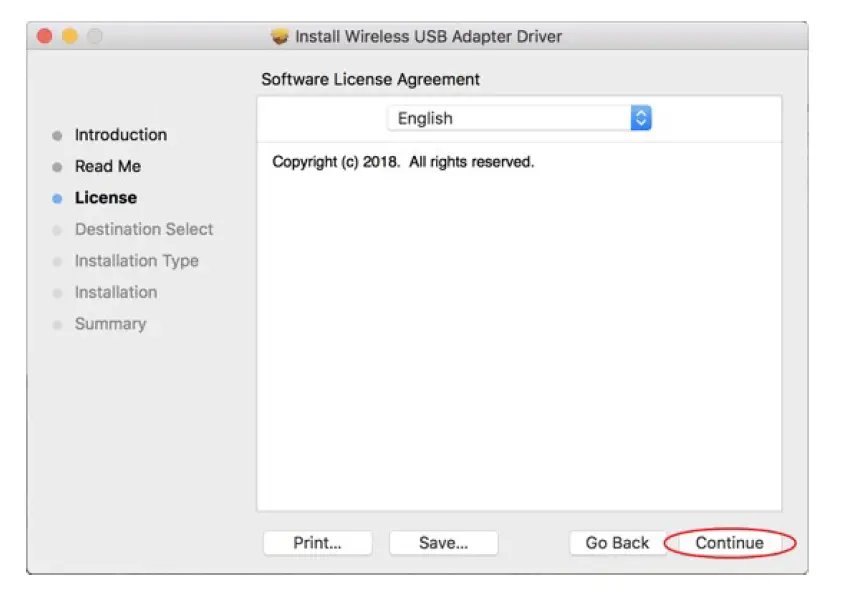Click the gray bullet beside Introduction
841x592 pixels.
57,136
